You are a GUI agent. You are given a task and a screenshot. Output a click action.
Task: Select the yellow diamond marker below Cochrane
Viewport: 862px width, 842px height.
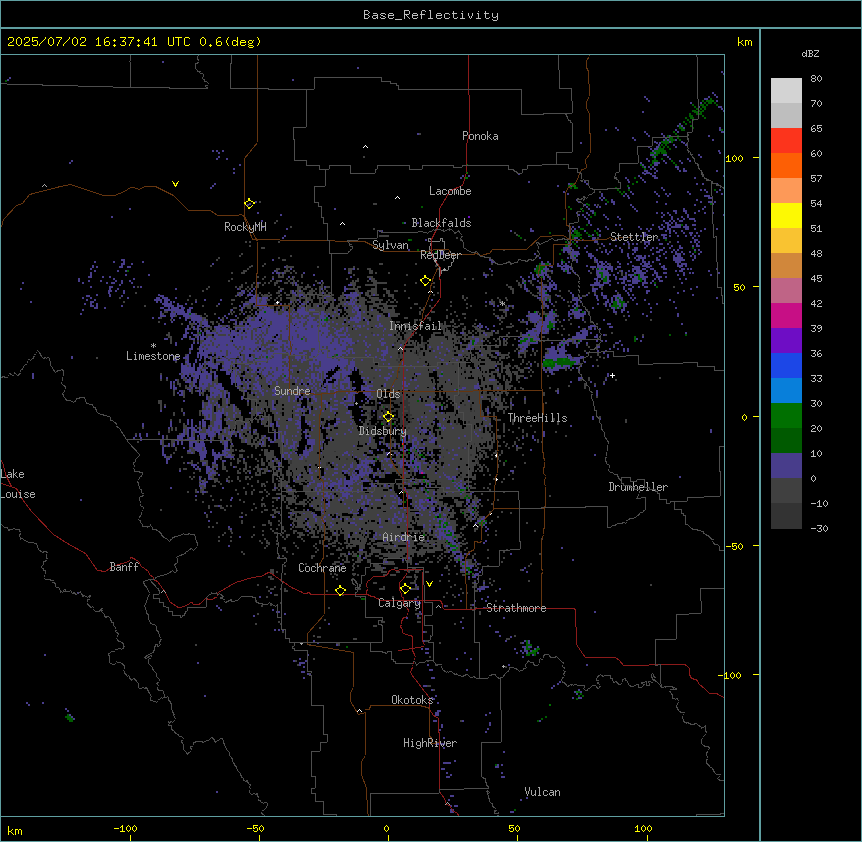pos(340,590)
